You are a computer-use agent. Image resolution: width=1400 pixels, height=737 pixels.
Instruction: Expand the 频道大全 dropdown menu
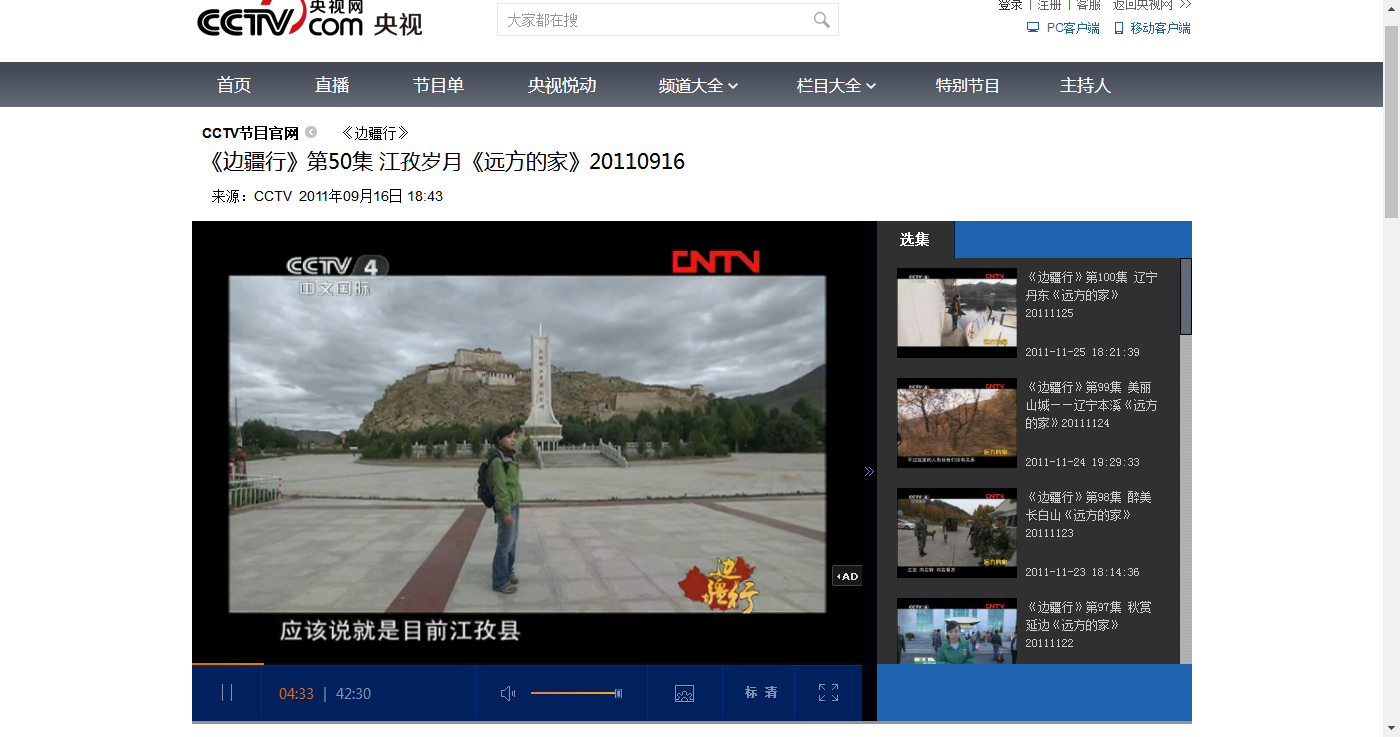pos(697,85)
